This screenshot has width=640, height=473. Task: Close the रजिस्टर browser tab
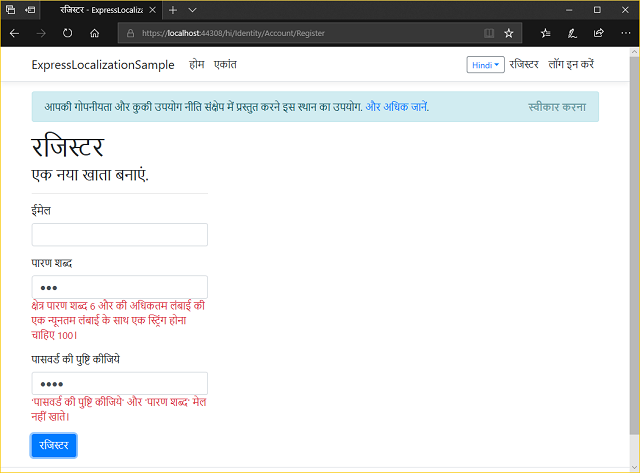pos(152,10)
